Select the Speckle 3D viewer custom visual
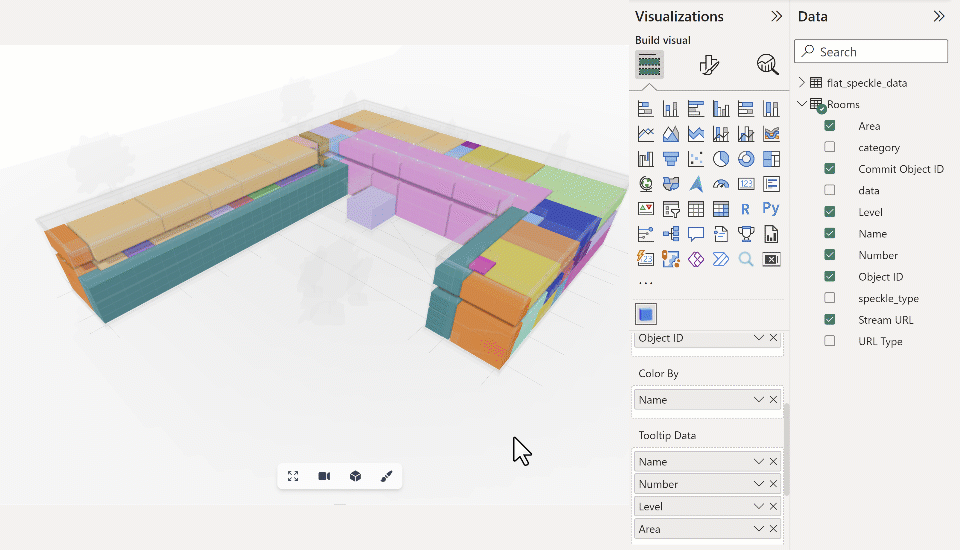Screen dimensions: 960x550 [646, 314]
